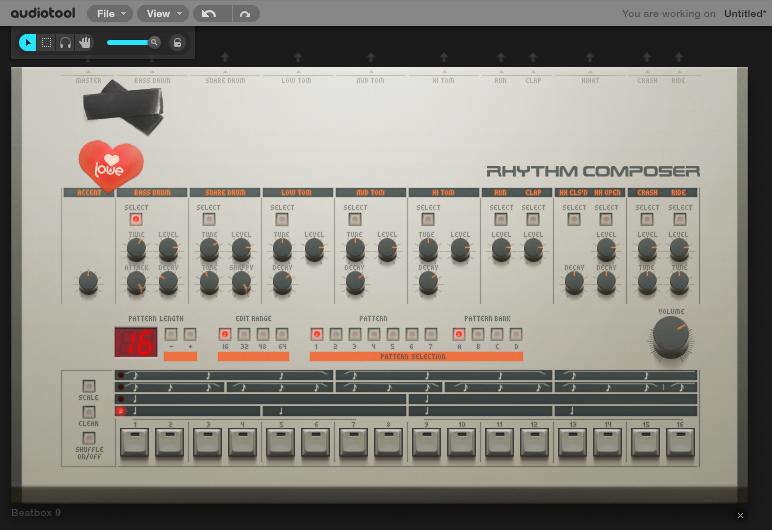
Task: Select pattern bank D
Action: (515, 334)
